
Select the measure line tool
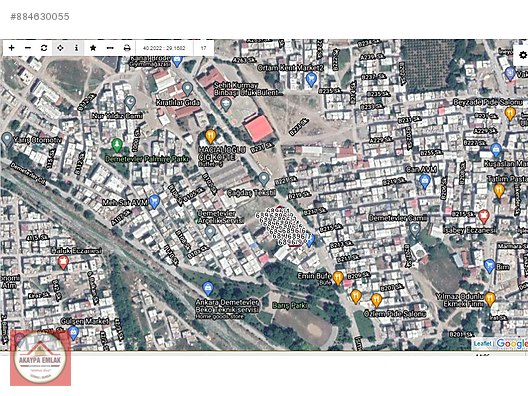pyautogui.click(x=110, y=48)
